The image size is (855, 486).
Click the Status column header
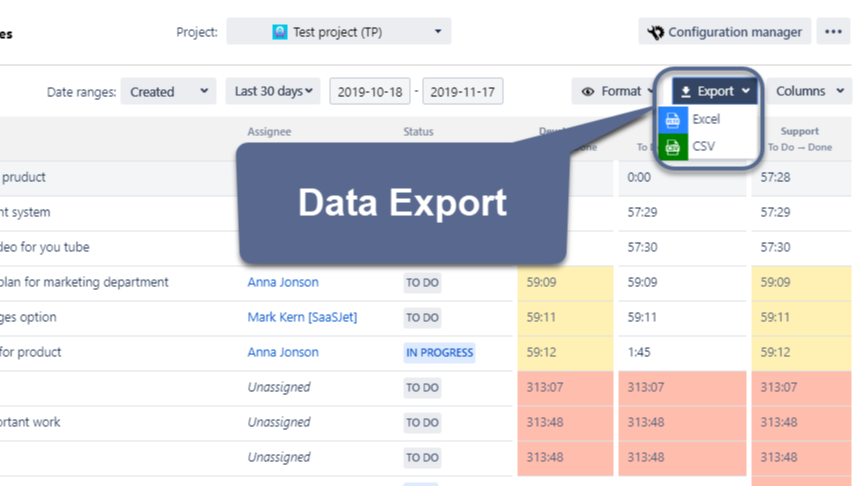(418, 131)
